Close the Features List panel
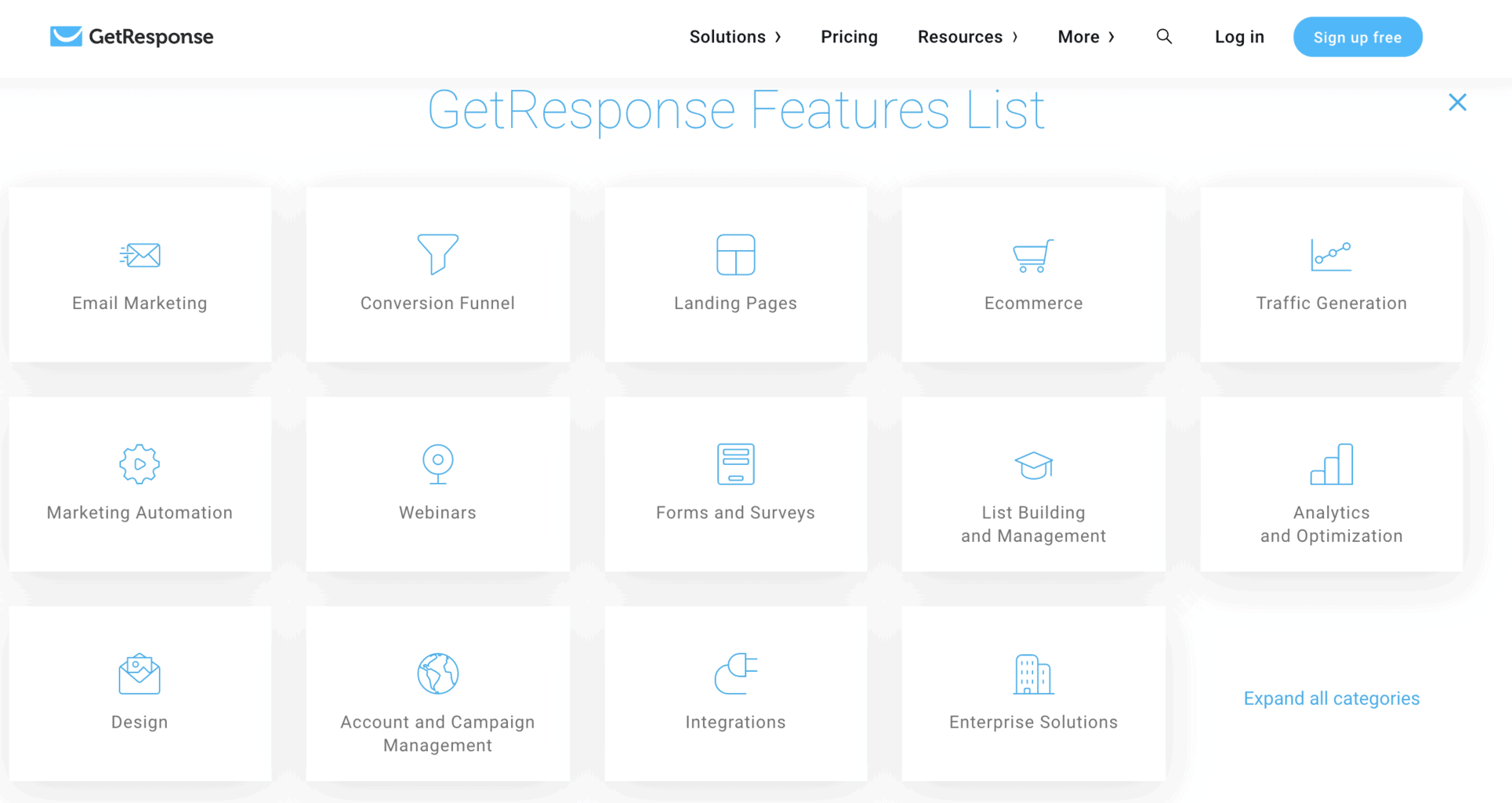This screenshot has height=803, width=1512. [x=1457, y=103]
